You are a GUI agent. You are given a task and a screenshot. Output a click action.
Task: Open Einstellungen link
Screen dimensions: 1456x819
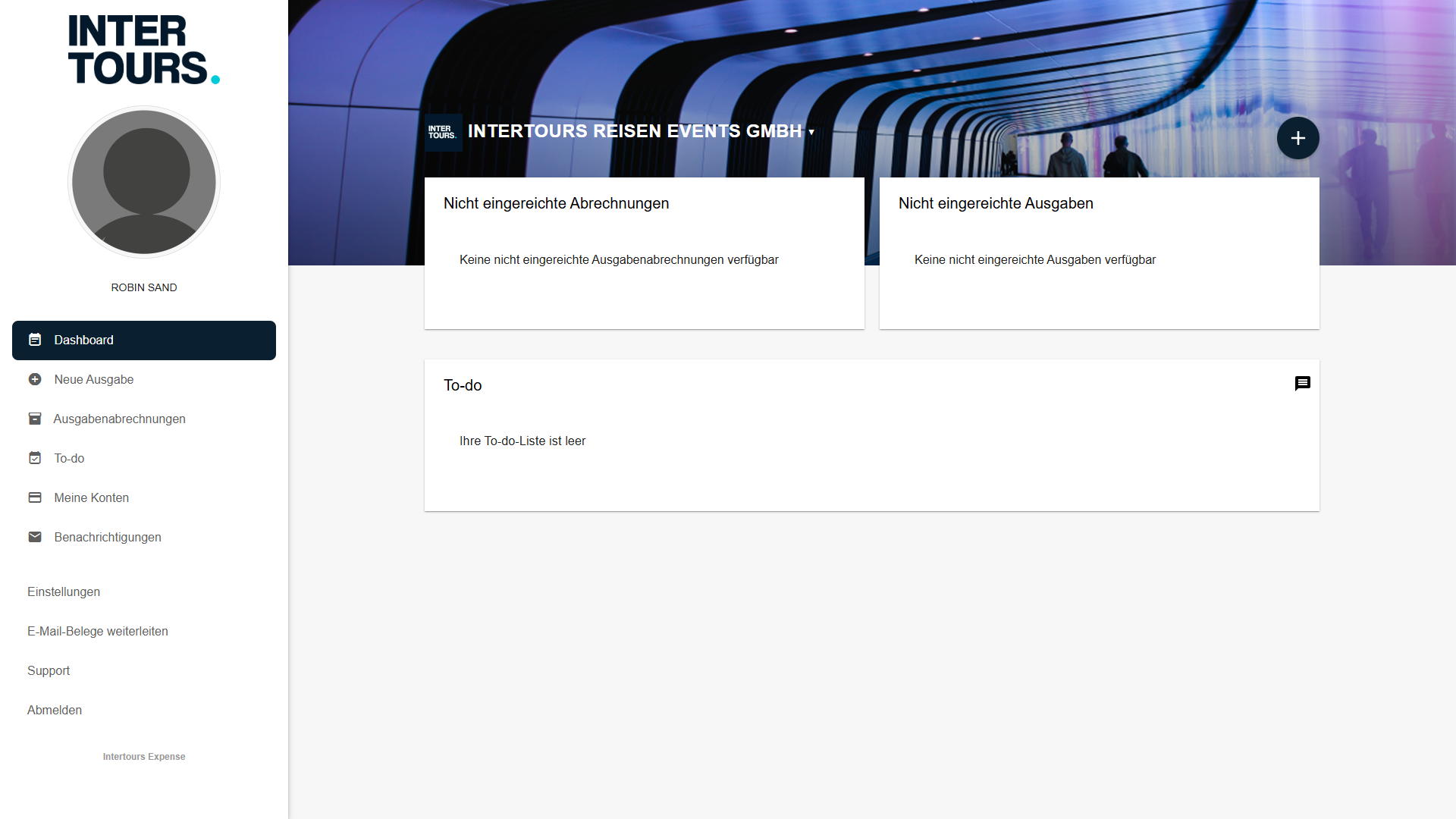64,591
